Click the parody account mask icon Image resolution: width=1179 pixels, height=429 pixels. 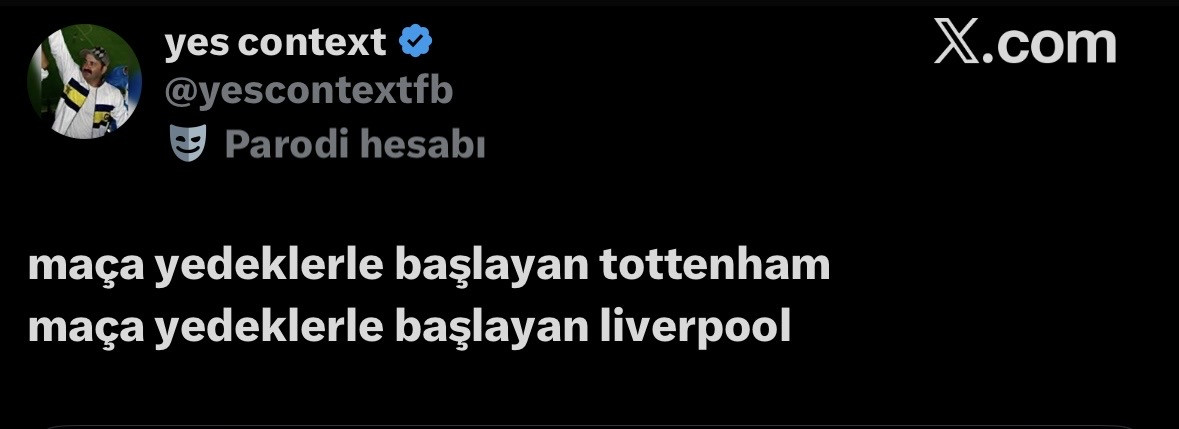pos(187,144)
